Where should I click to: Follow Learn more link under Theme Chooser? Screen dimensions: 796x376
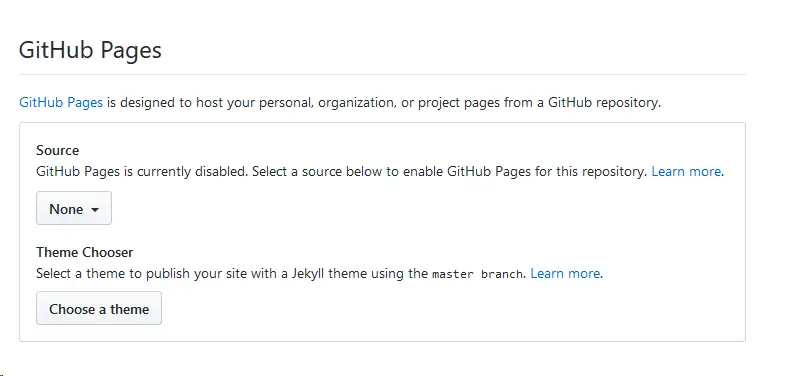tap(565, 274)
